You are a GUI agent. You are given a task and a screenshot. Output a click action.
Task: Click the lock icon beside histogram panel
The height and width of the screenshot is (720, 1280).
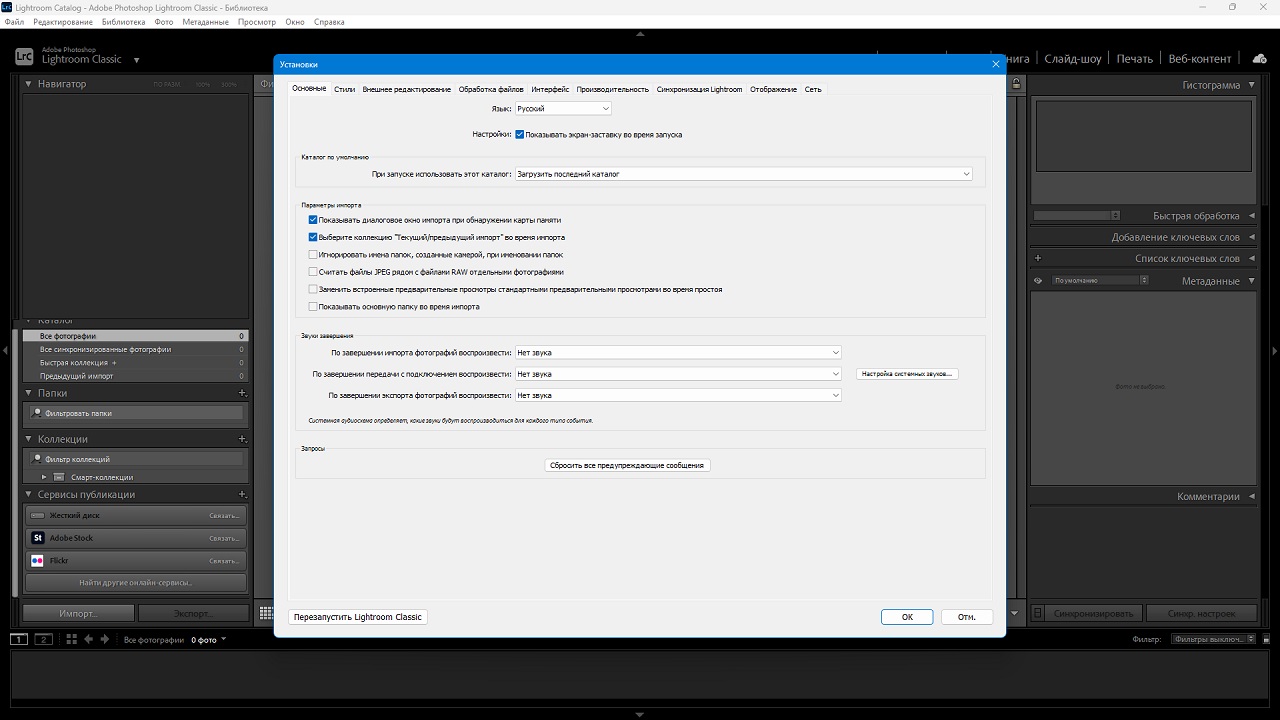(1017, 84)
